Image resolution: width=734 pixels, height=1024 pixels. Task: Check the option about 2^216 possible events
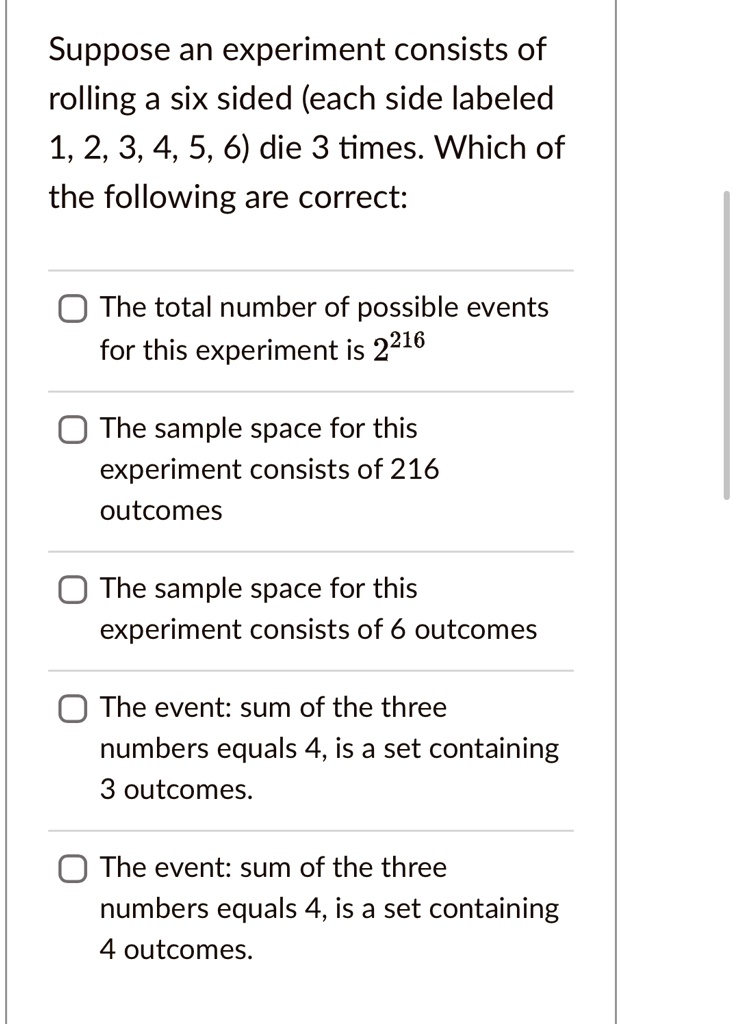(x=71, y=309)
